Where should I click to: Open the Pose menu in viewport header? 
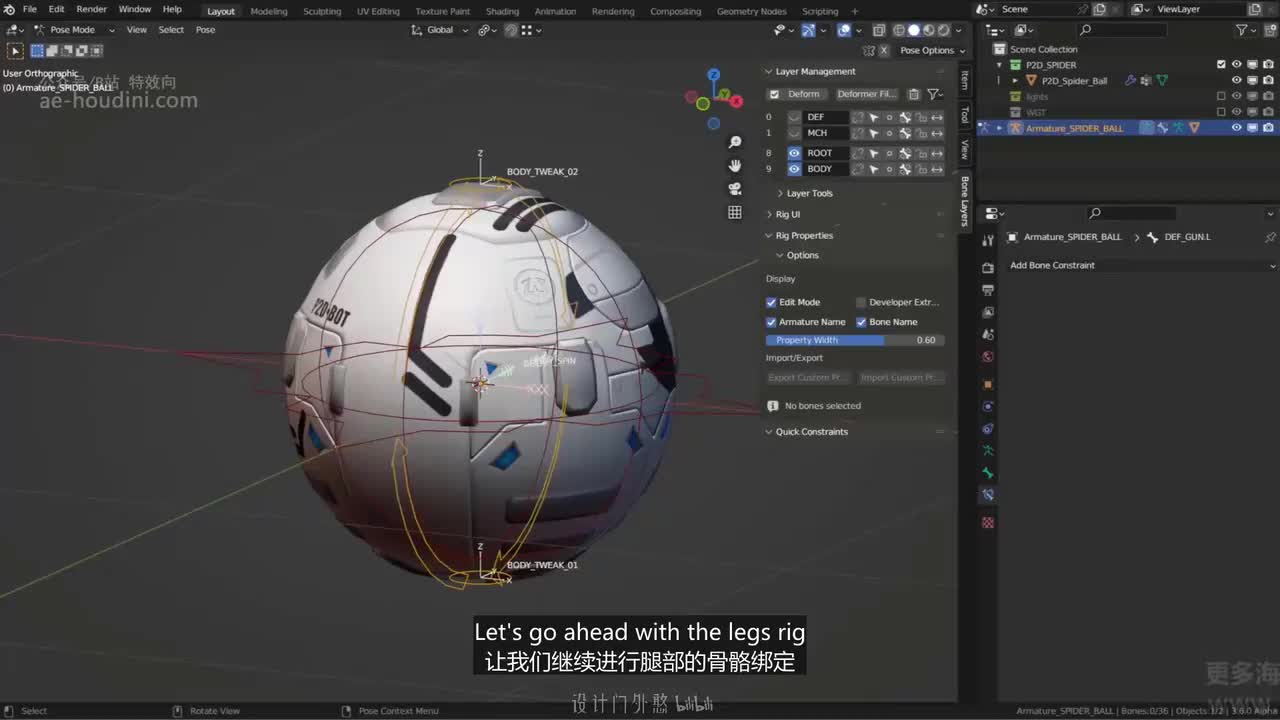pyautogui.click(x=205, y=30)
